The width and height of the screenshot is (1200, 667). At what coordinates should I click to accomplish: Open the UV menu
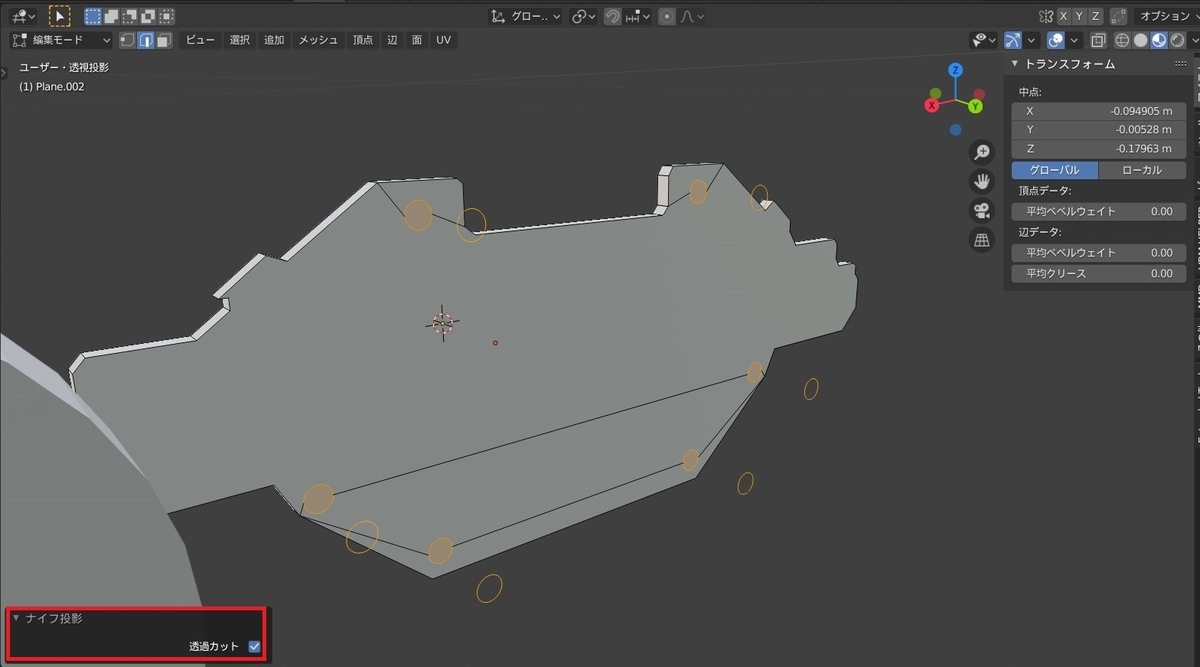tap(443, 40)
